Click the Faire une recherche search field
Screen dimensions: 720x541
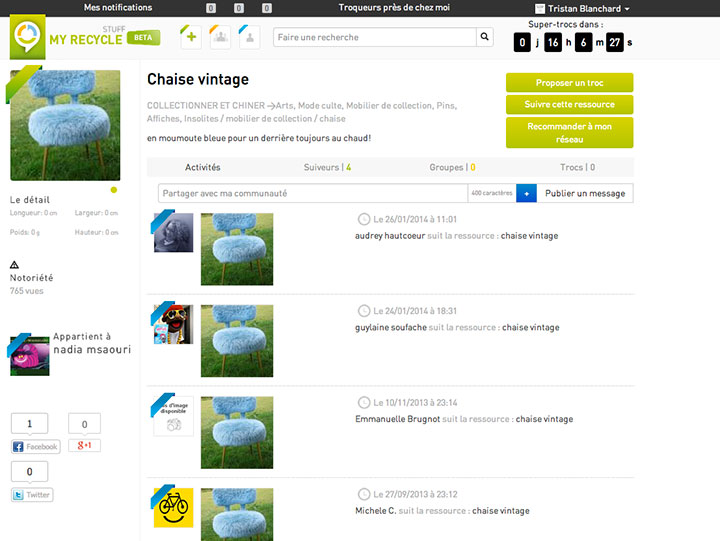click(374, 37)
